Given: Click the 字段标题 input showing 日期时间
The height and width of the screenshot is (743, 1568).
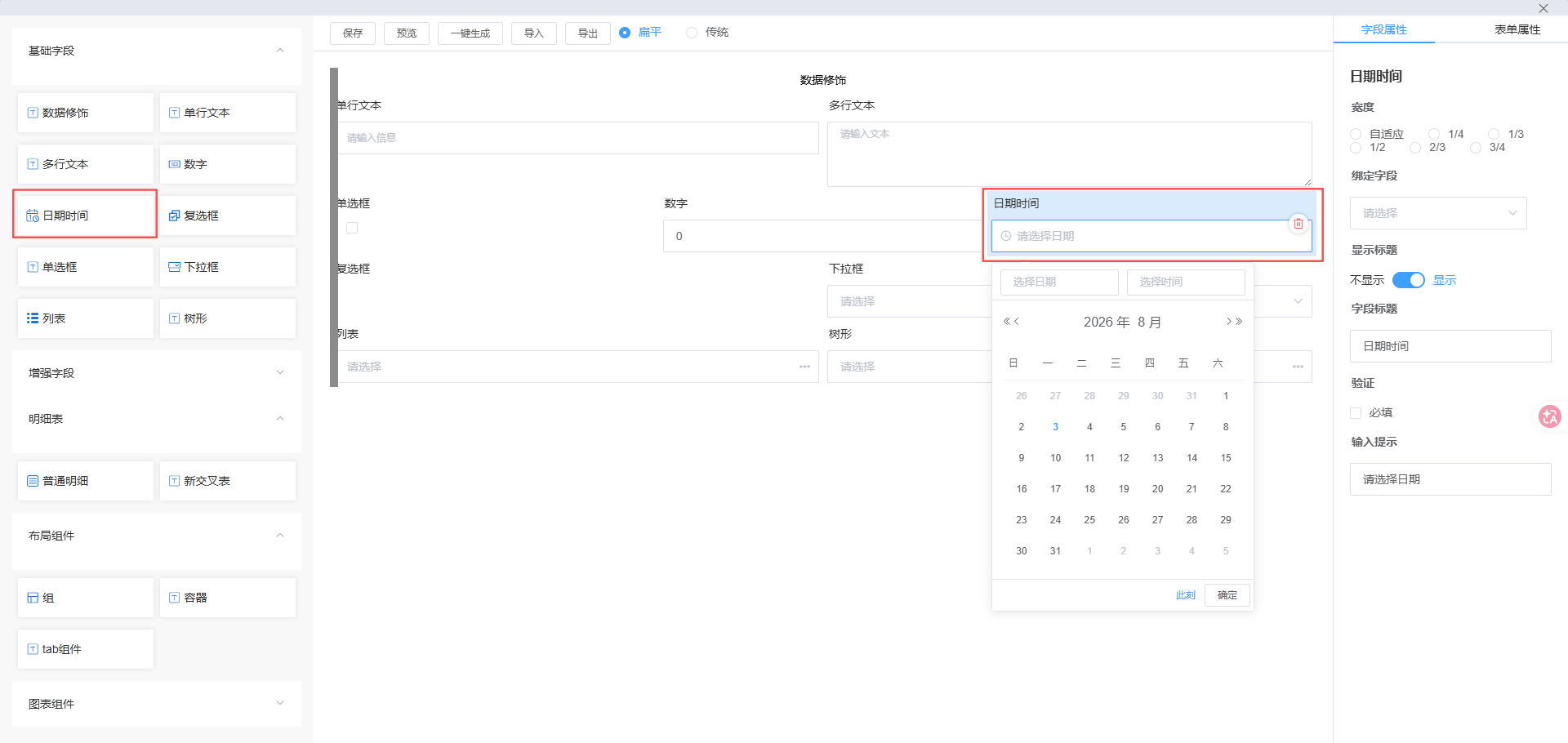Looking at the screenshot, I should coord(1450,346).
